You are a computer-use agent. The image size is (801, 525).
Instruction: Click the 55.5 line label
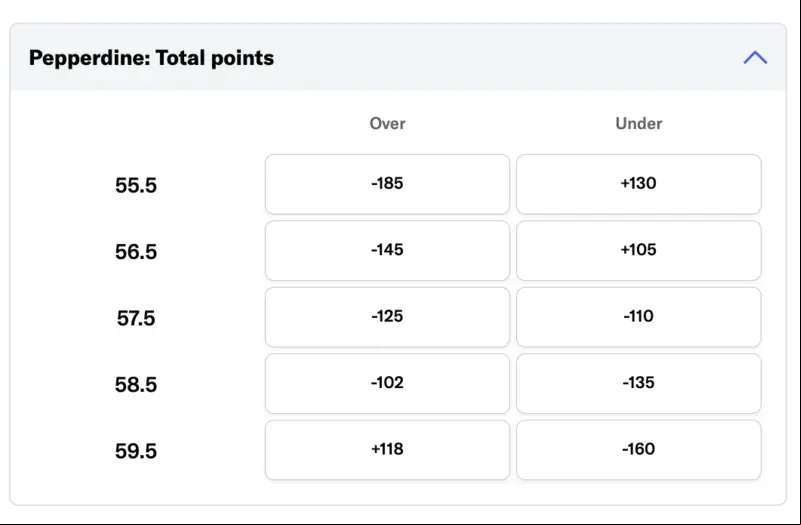[x=136, y=185]
